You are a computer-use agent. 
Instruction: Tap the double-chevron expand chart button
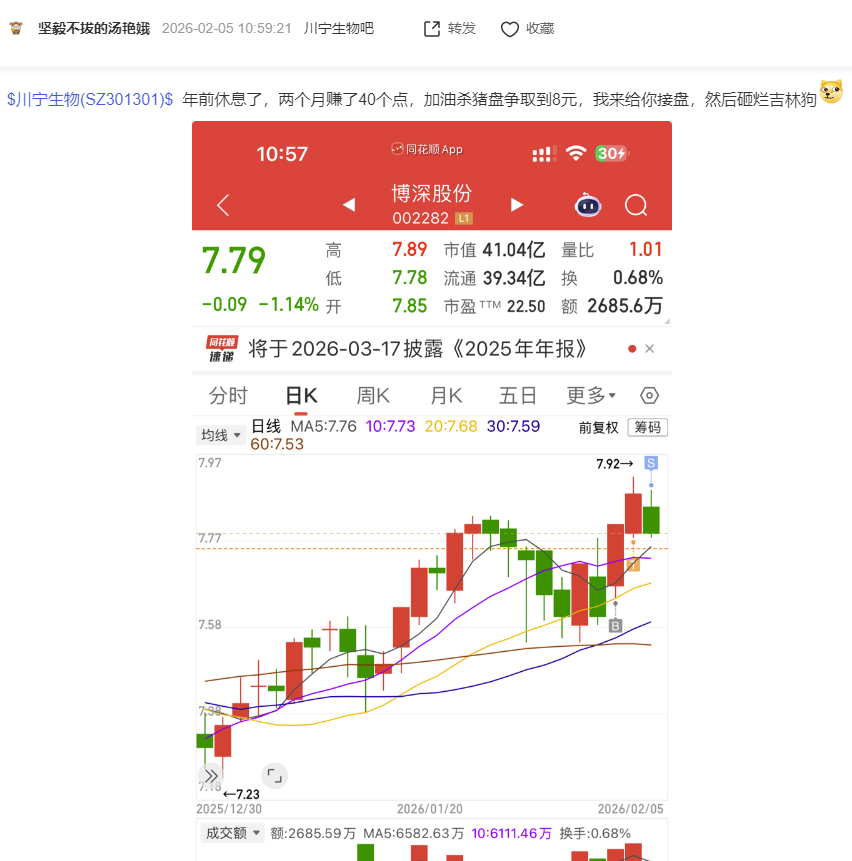click(211, 776)
